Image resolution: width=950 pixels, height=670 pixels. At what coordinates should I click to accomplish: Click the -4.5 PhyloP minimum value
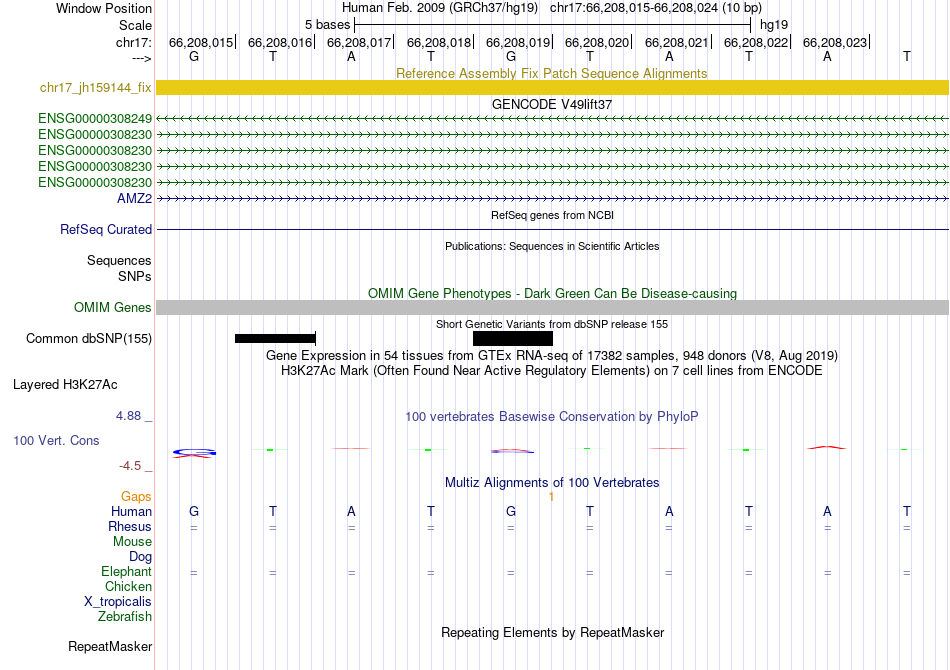click(130, 466)
